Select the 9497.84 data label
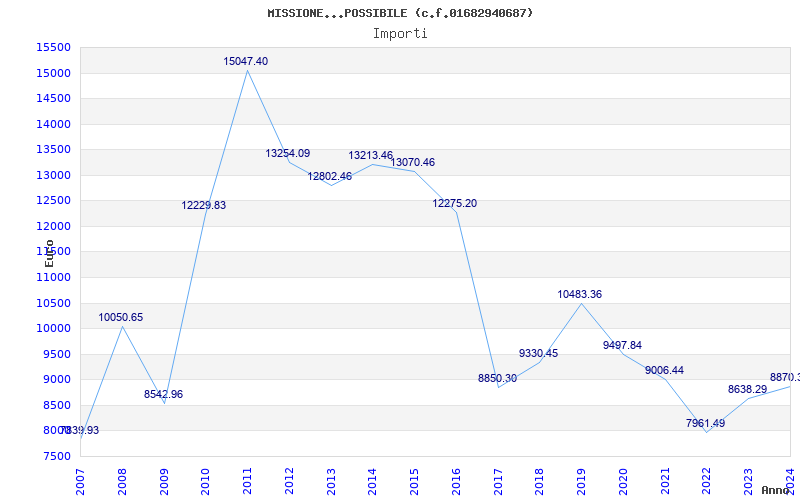 click(x=622, y=345)
